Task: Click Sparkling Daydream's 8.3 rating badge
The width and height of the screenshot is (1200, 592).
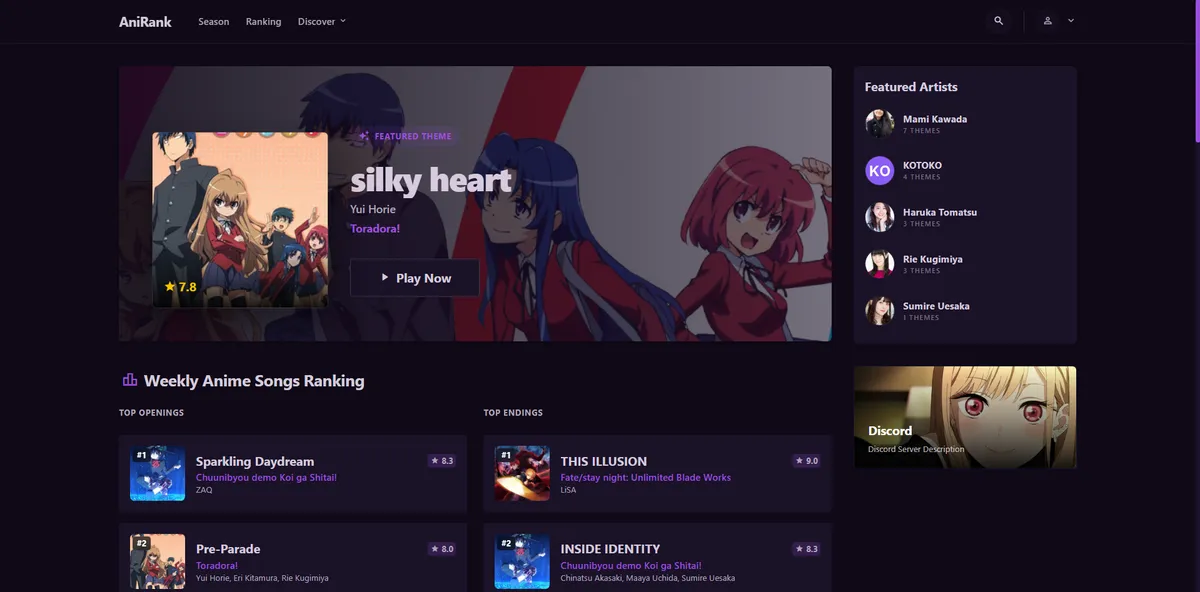Action: pos(441,461)
